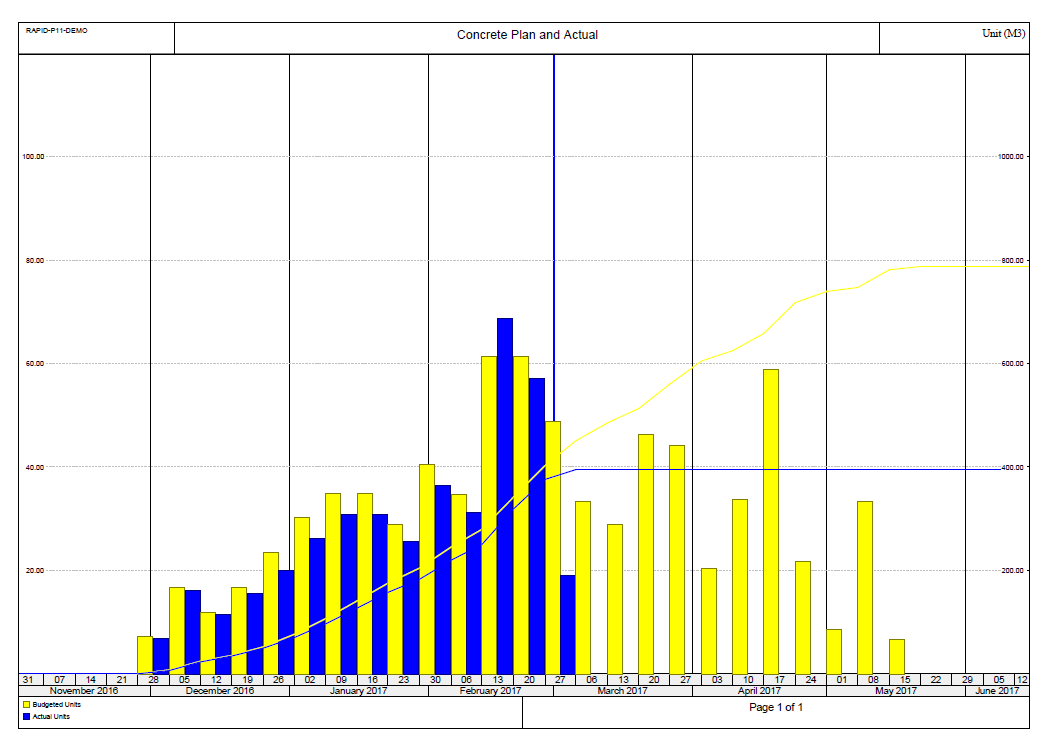
Task: Click the yellow bar for April 17 week
Action: point(771,520)
